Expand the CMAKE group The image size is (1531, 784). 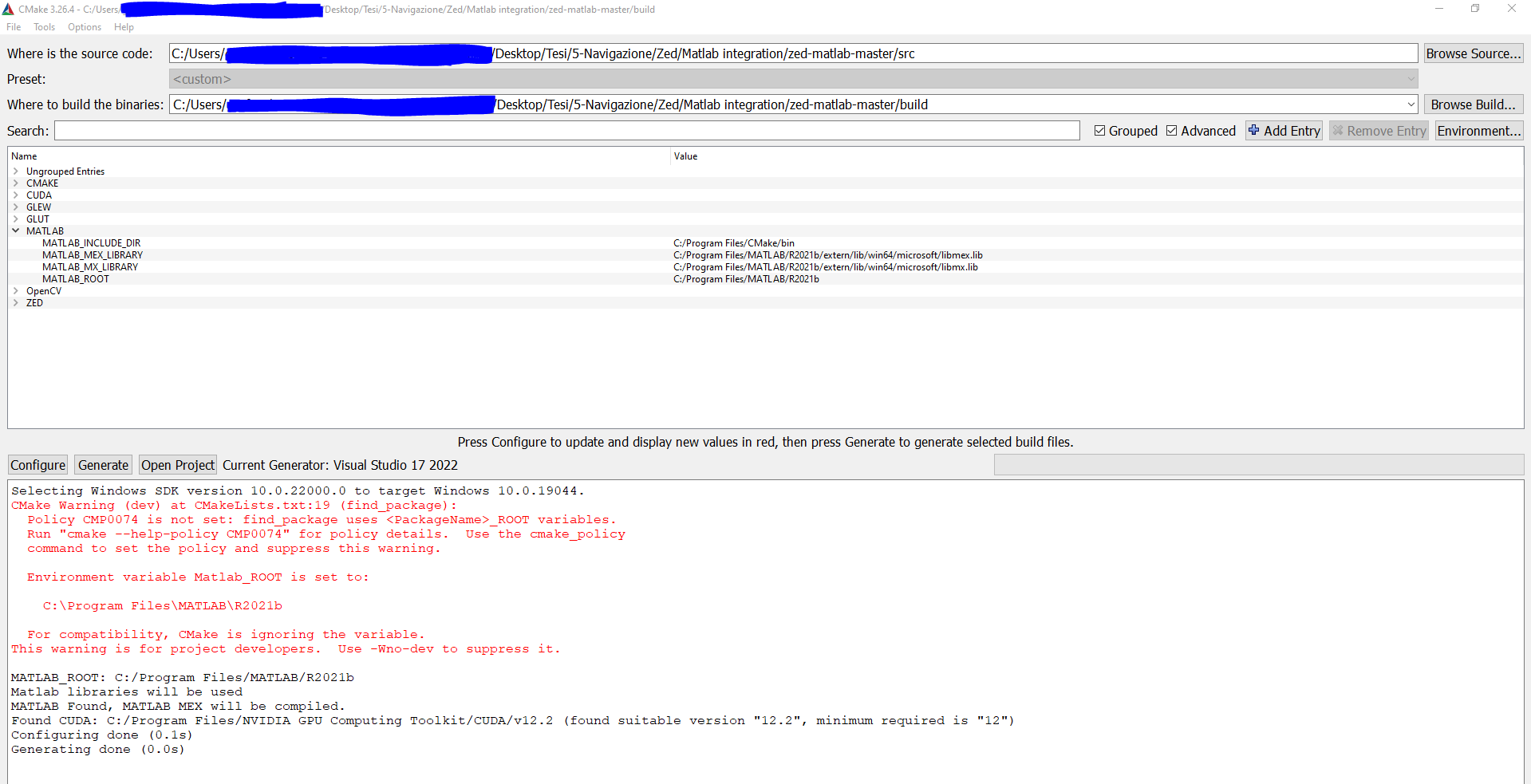click(16, 183)
